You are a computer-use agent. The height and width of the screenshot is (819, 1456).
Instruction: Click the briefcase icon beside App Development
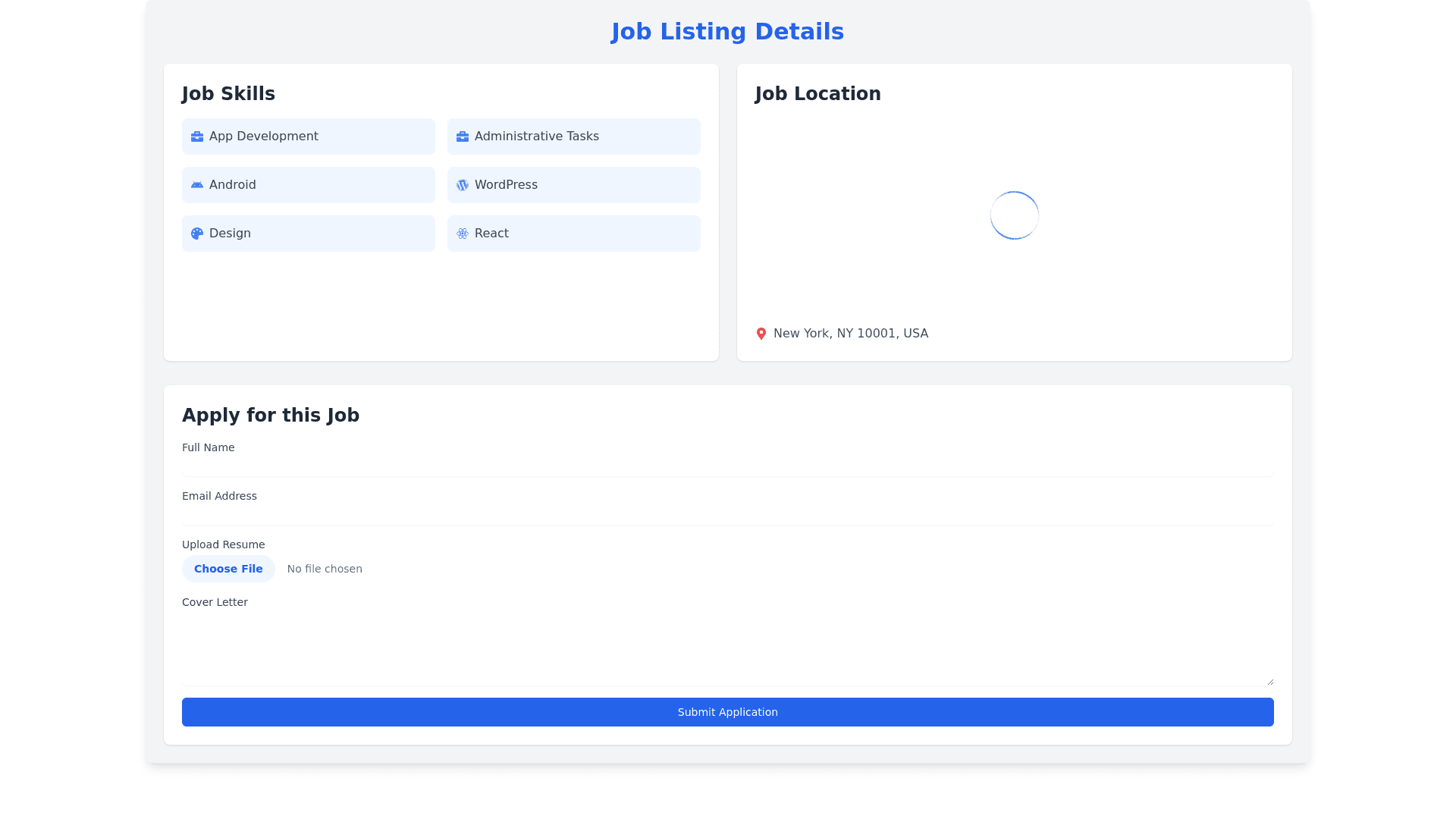pyautogui.click(x=197, y=136)
